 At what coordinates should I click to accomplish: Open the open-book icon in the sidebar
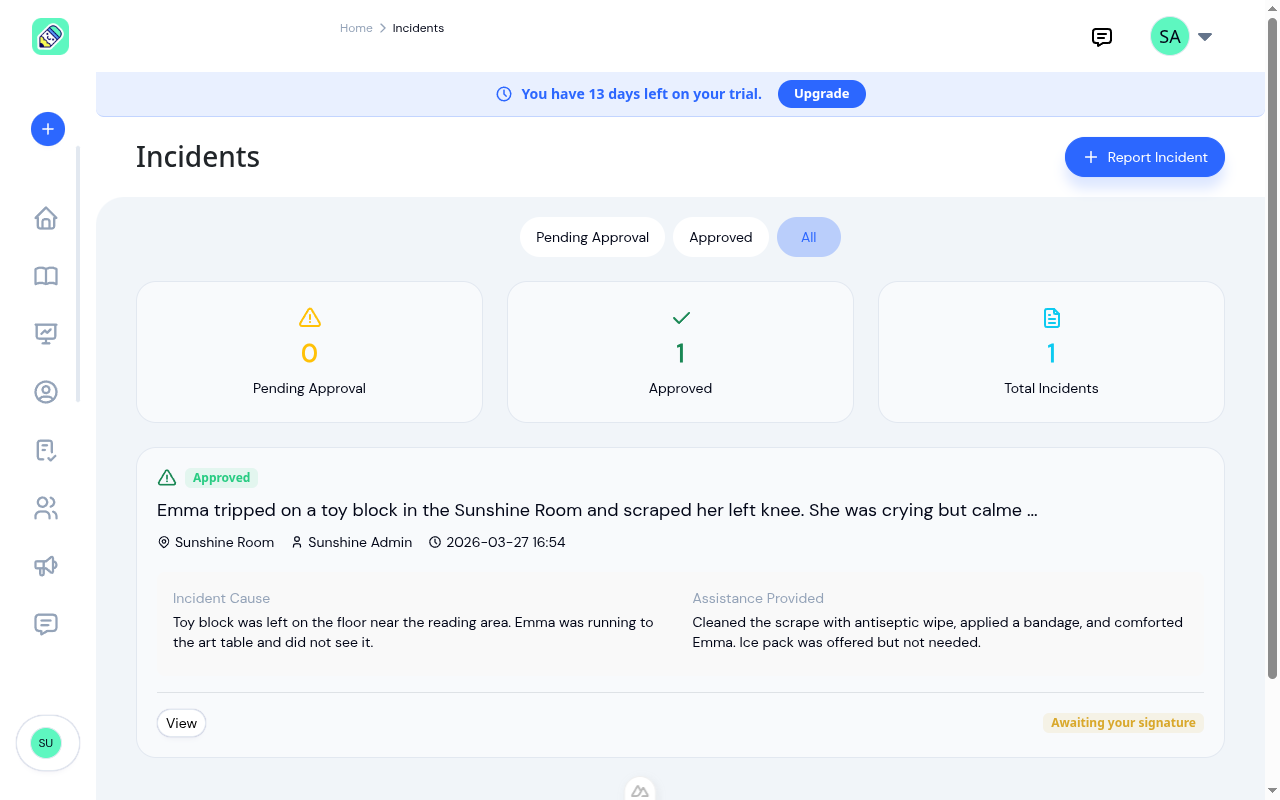coord(46,276)
